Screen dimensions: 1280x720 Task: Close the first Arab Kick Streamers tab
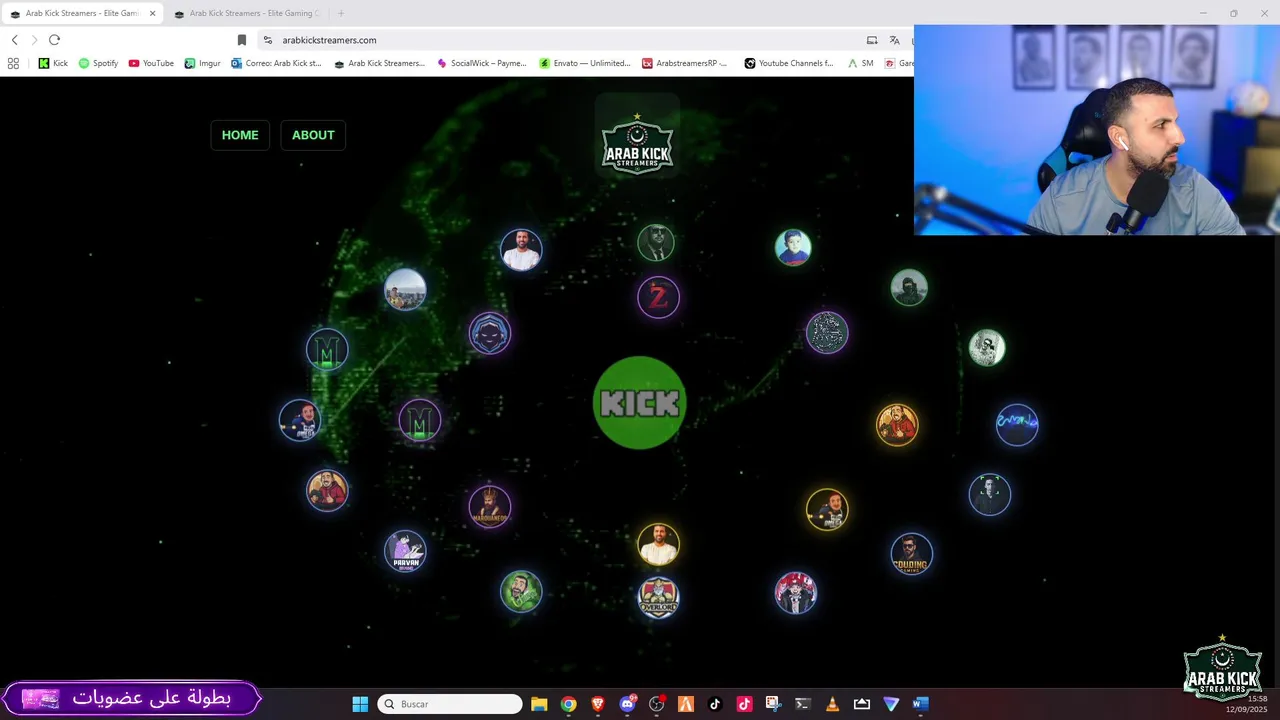pyautogui.click(x=152, y=13)
